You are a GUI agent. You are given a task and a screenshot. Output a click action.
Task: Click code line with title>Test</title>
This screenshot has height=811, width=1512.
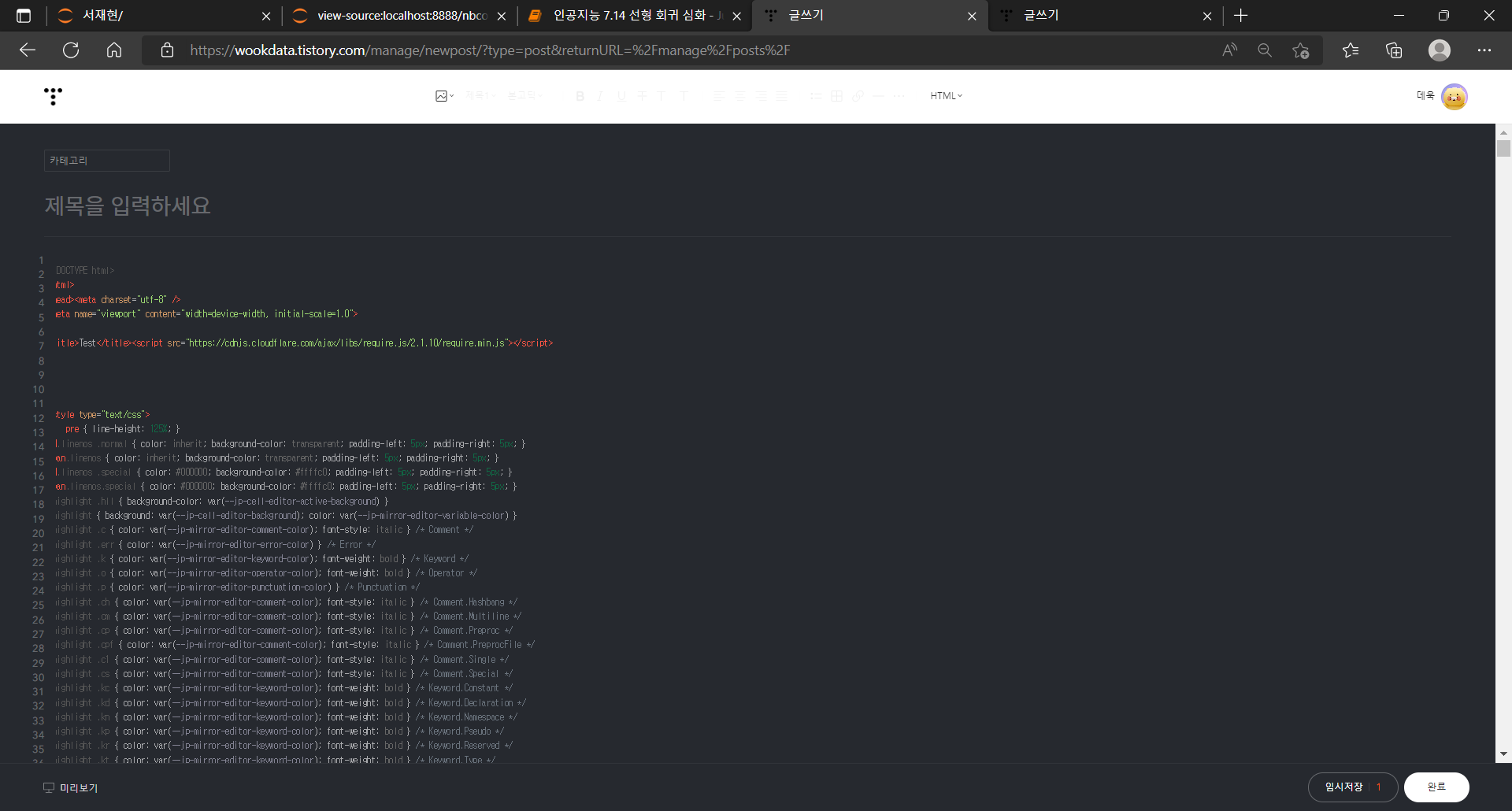tap(304, 343)
